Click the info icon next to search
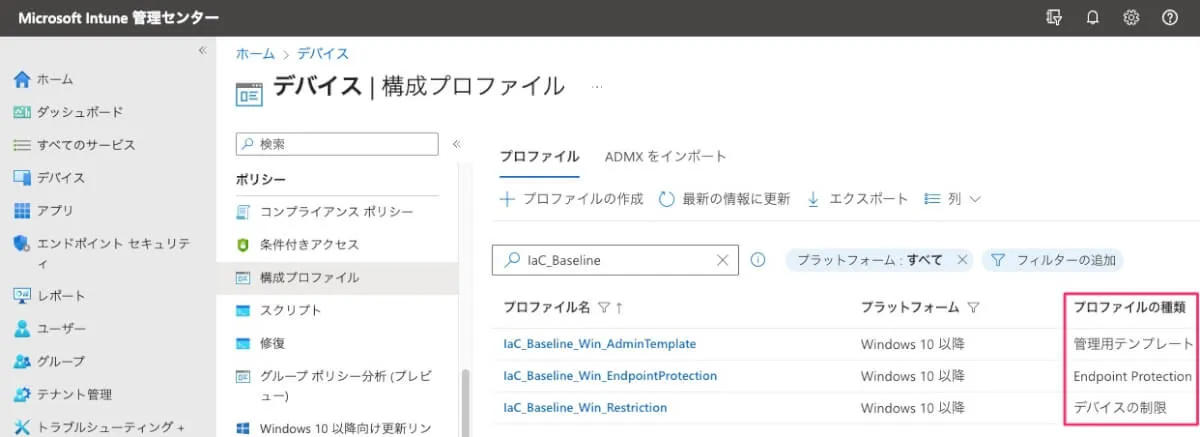The image size is (1200, 437). pos(758,260)
